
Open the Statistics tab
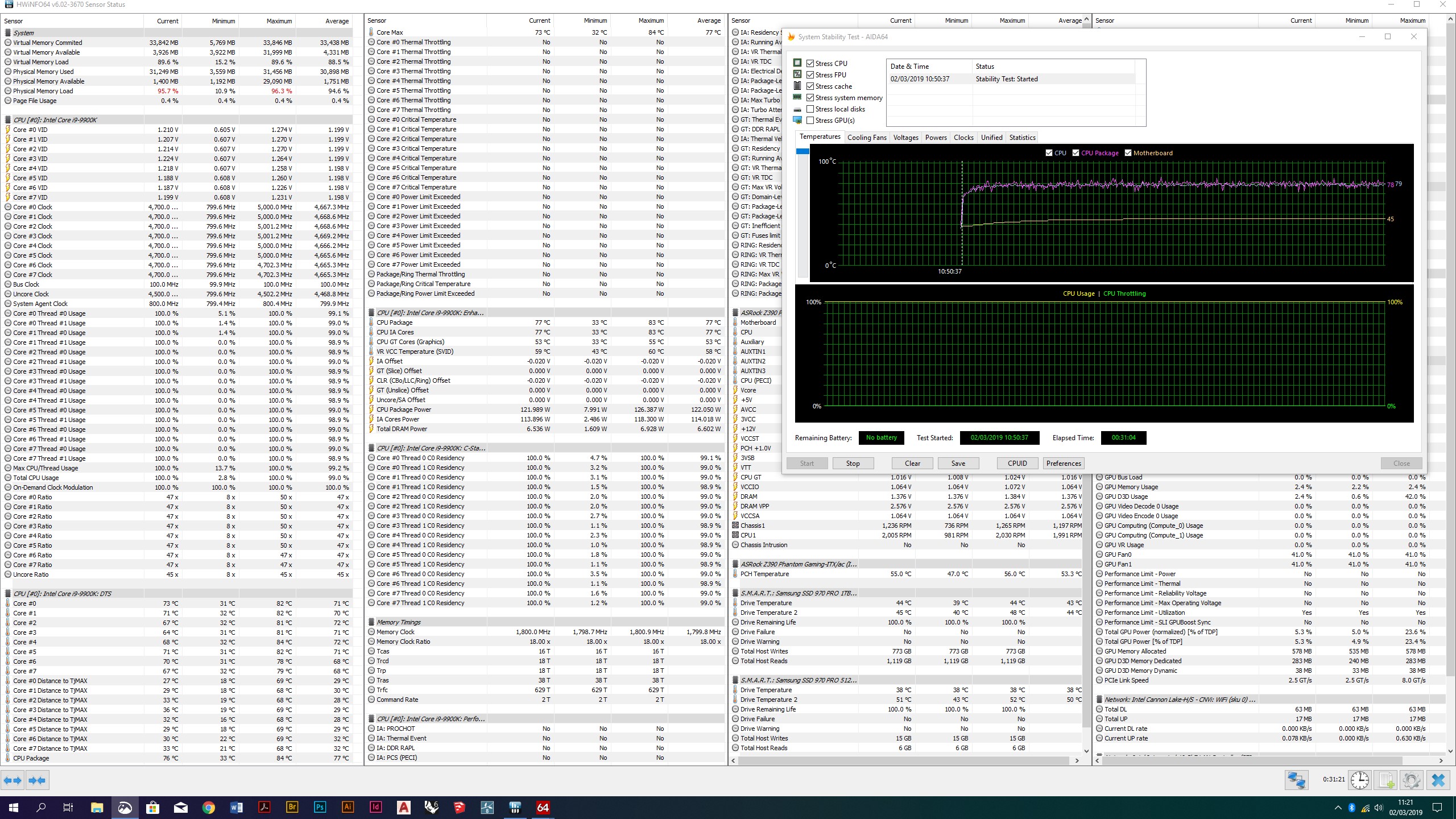coord(1022,138)
